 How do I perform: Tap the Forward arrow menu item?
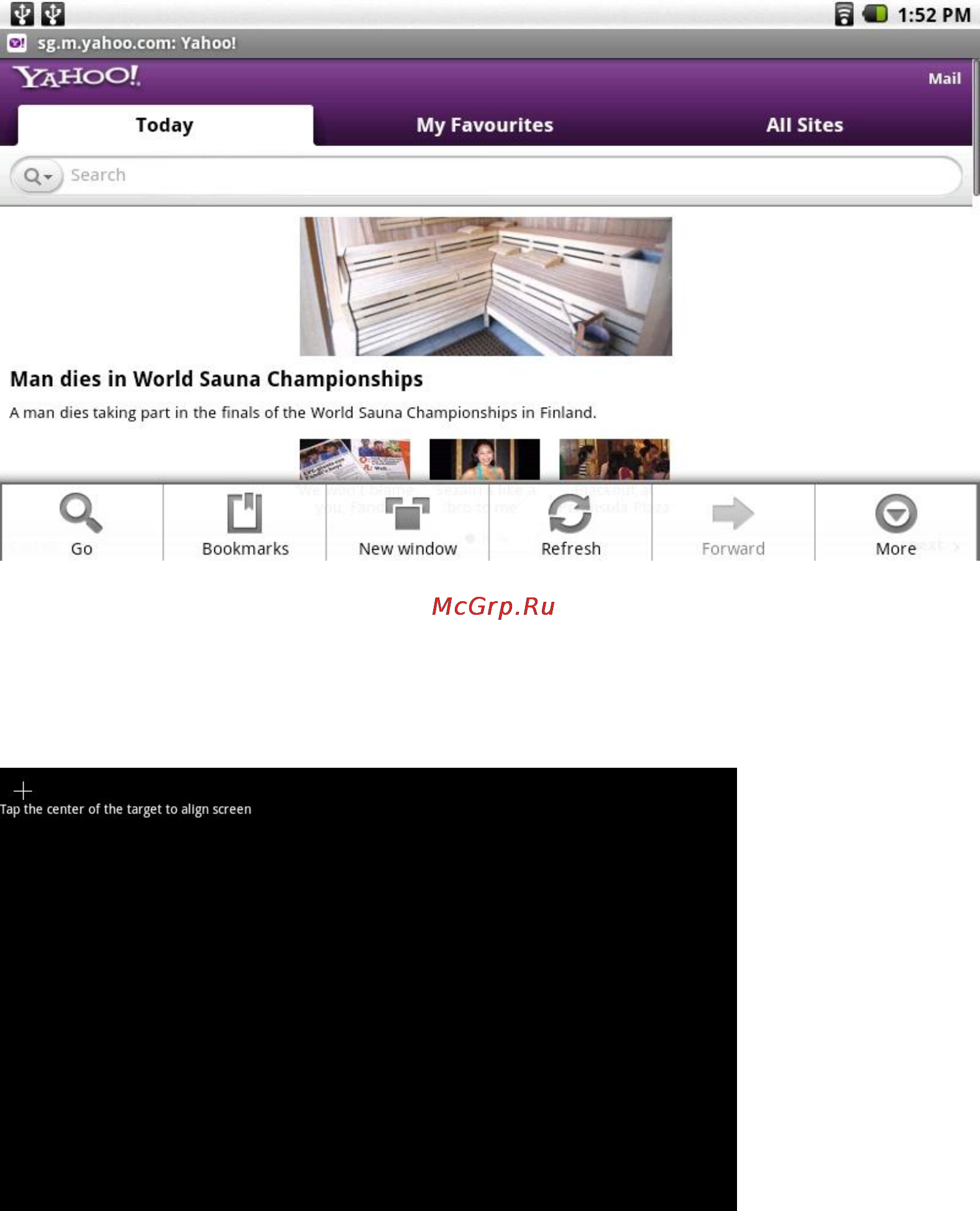coord(733,523)
